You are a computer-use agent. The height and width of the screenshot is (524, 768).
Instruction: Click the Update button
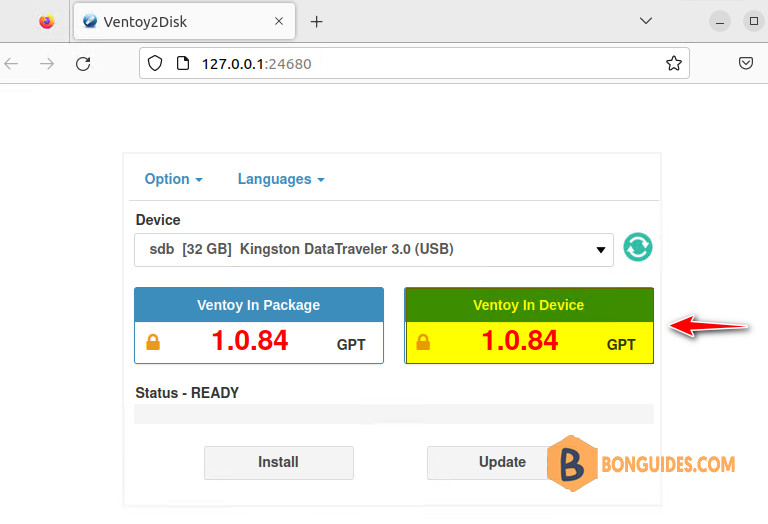coord(502,462)
